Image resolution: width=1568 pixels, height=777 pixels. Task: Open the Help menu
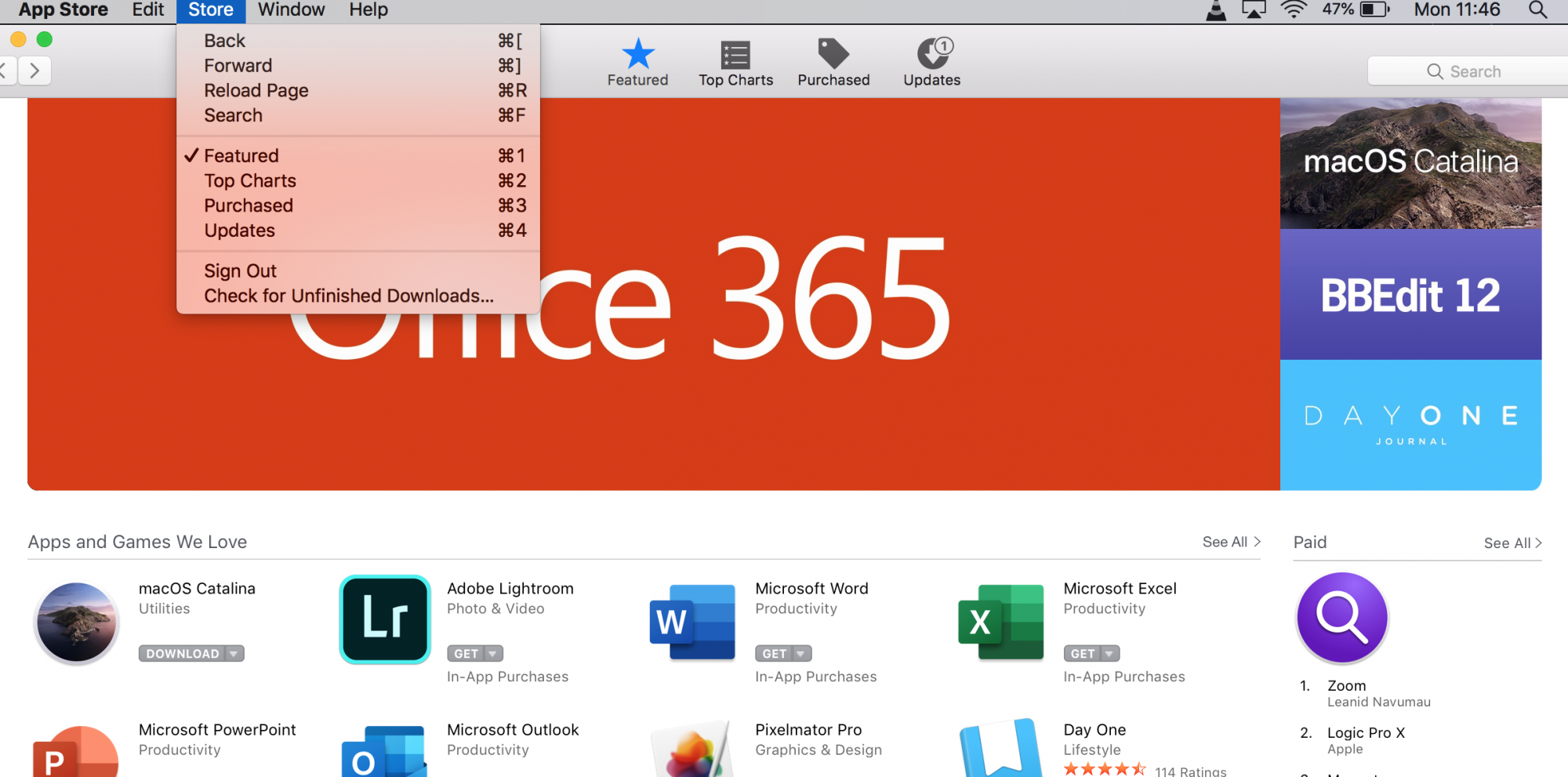coord(368,10)
